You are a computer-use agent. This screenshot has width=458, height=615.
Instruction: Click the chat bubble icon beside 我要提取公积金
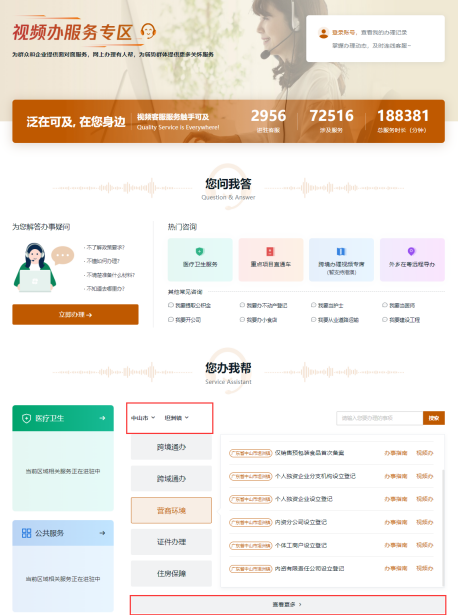pyautogui.click(x=171, y=305)
